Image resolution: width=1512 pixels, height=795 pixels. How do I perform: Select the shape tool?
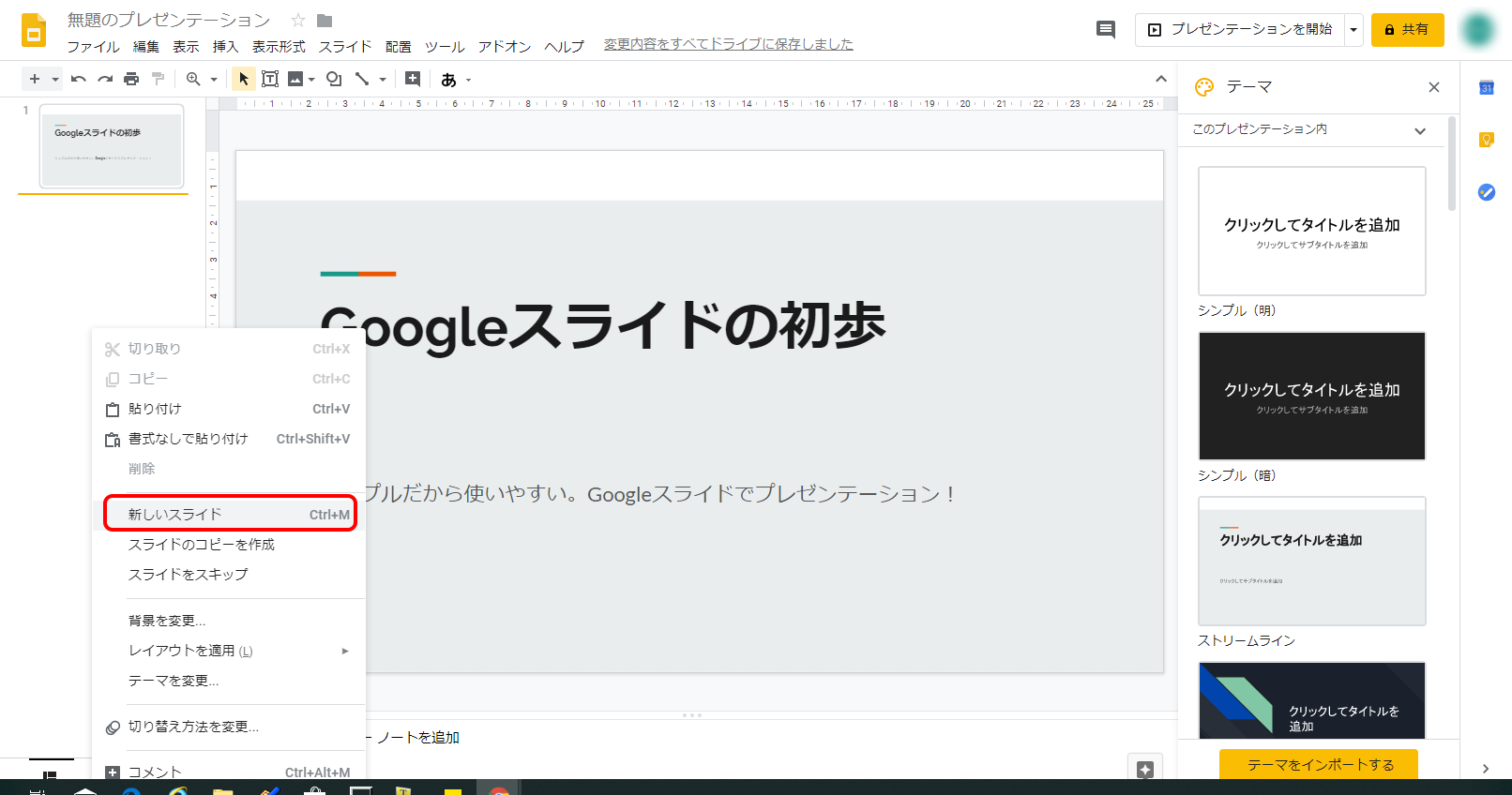(x=333, y=79)
